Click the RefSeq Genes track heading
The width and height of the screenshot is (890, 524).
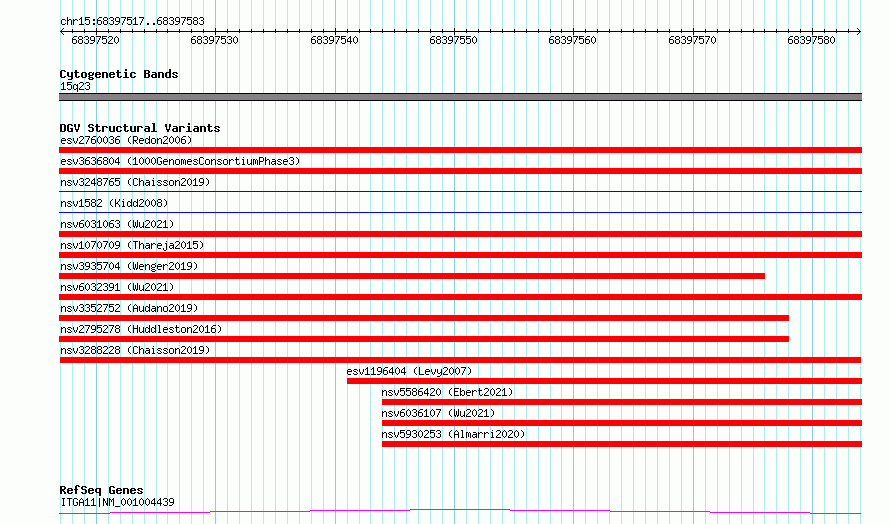pyautogui.click(x=101, y=490)
